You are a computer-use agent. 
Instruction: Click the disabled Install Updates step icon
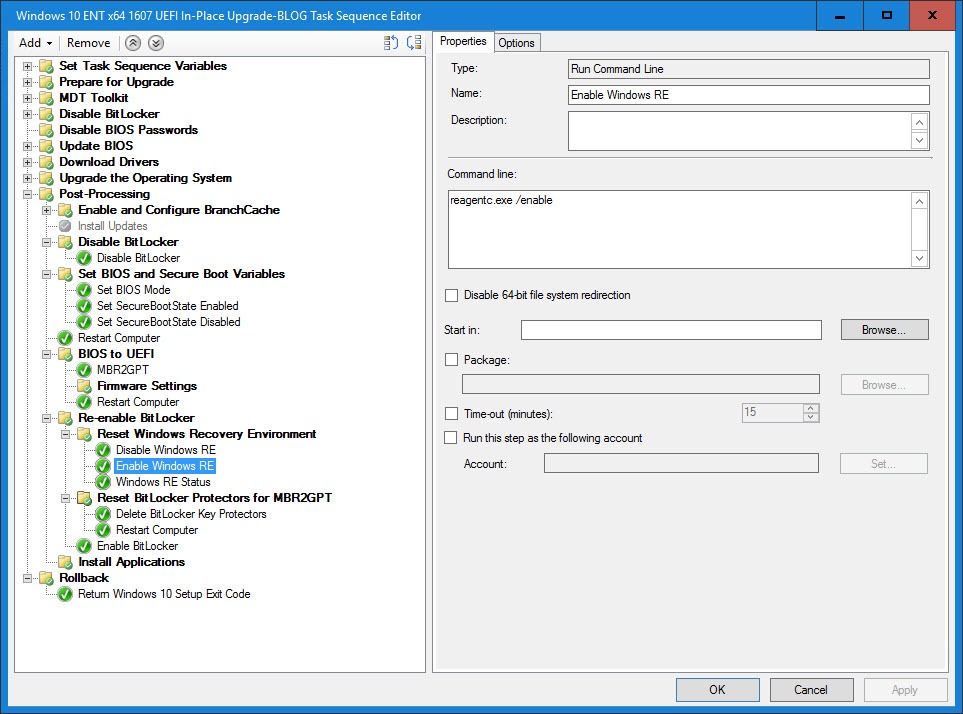pyautogui.click(x=66, y=226)
